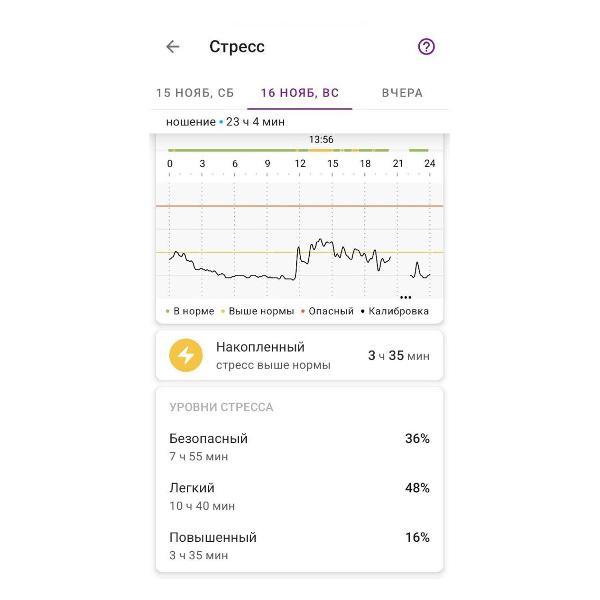Tap the Калибровка legend item
The height and width of the screenshot is (600, 600).
pyautogui.click(x=395, y=311)
